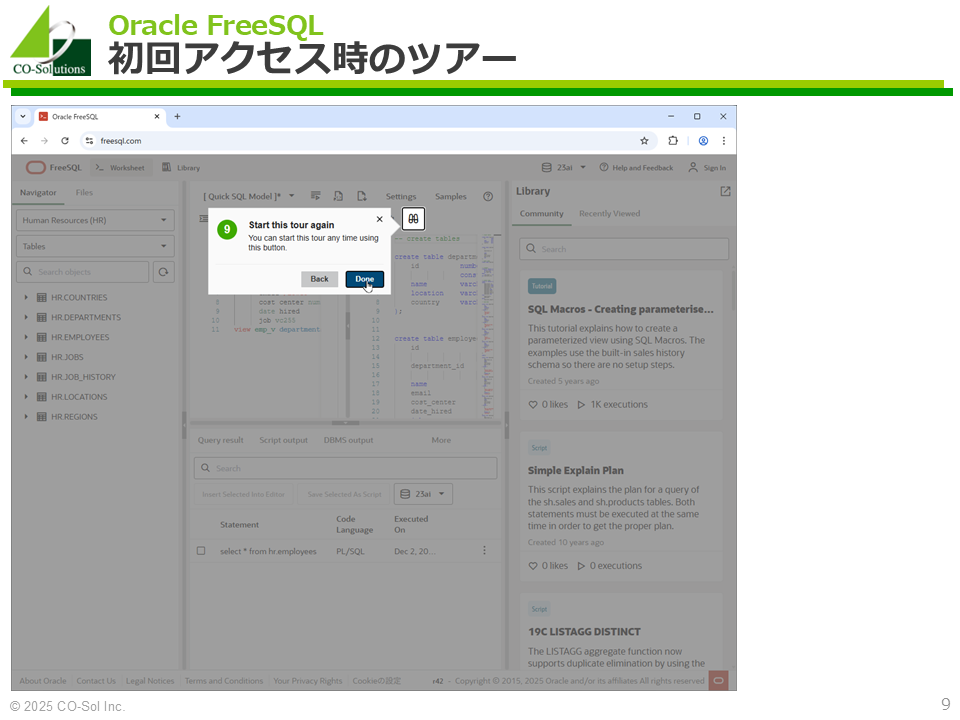Viewport: 960px width, 720px height.
Task: Reload the page in the browser
Action: pos(65,141)
